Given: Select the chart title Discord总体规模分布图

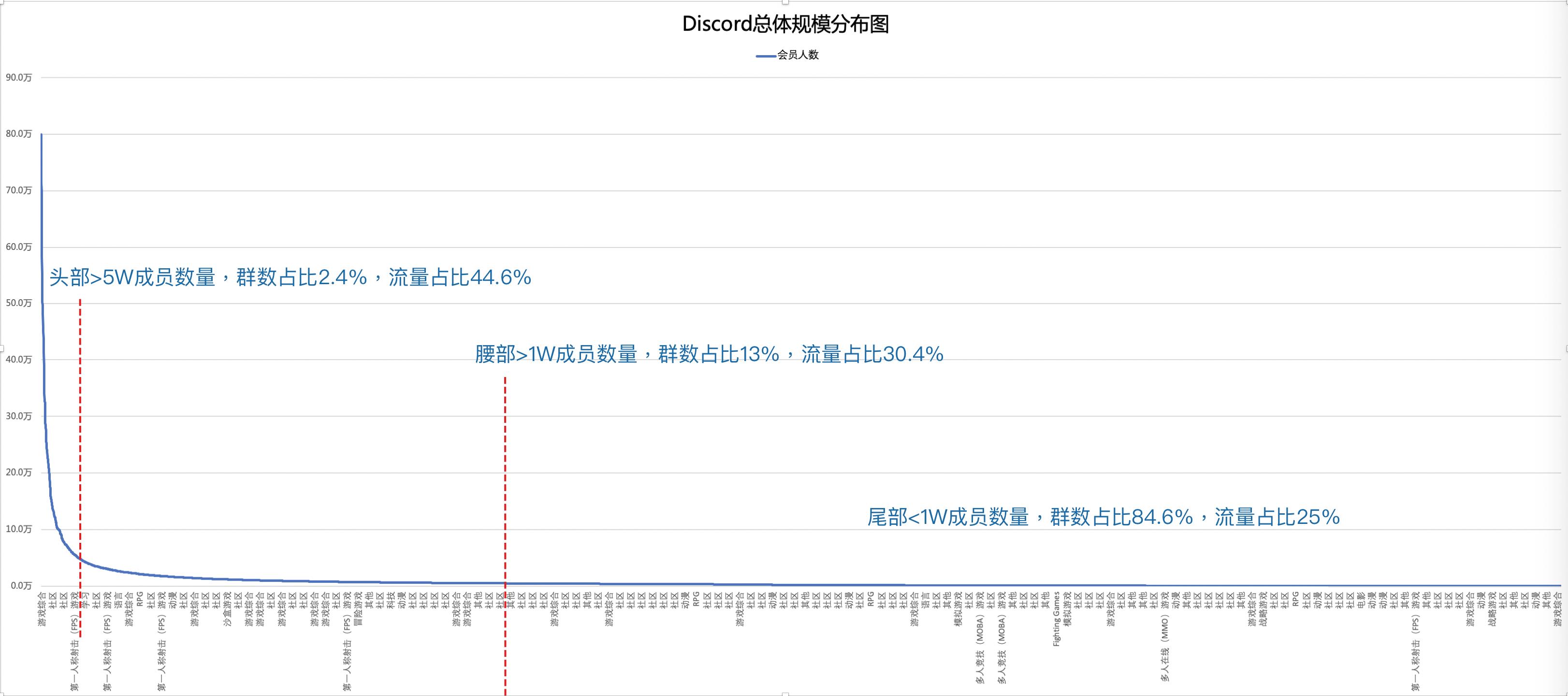Looking at the screenshot, I should pyautogui.click(x=785, y=24).
